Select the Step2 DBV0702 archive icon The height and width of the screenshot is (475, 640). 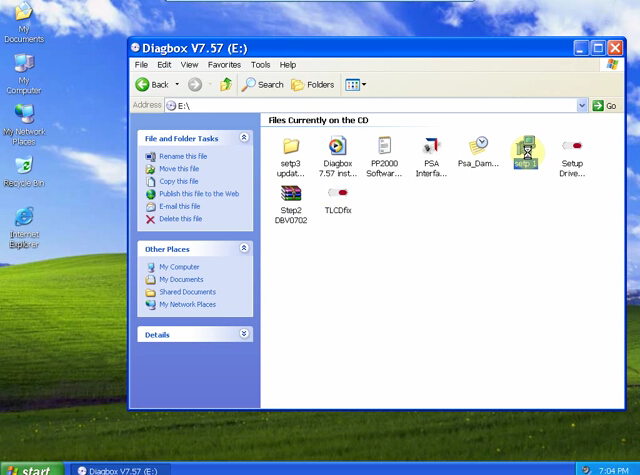(291, 193)
